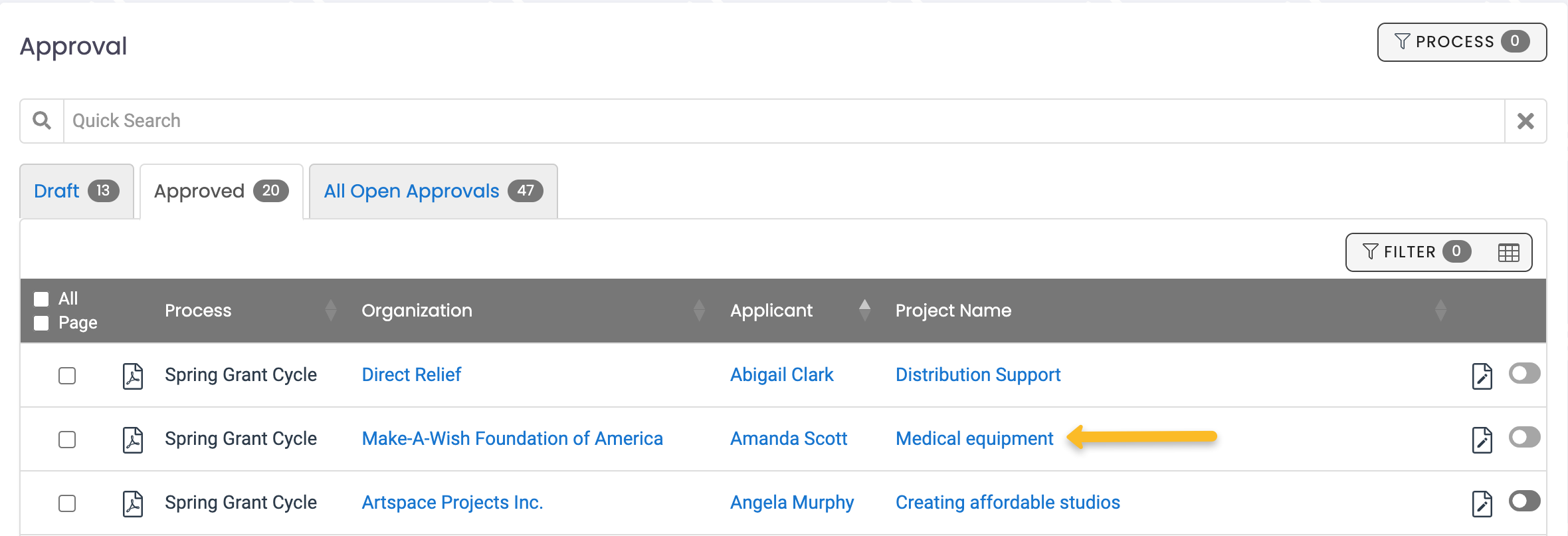Screen dimensions: 1568x536
Task: Open PDF icon for Direct Relief row
Action: 133,376
